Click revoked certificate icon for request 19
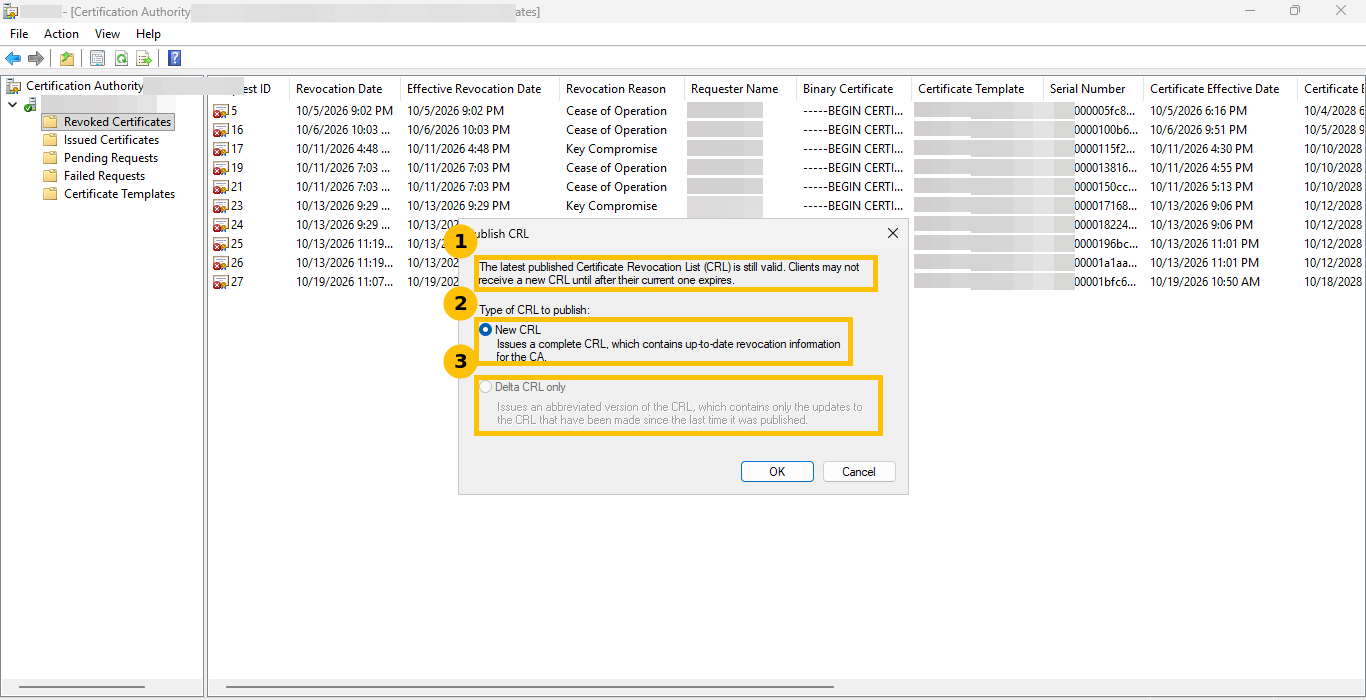Image resolution: width=1366 pixels, height=700 pixels. [220, 168]
